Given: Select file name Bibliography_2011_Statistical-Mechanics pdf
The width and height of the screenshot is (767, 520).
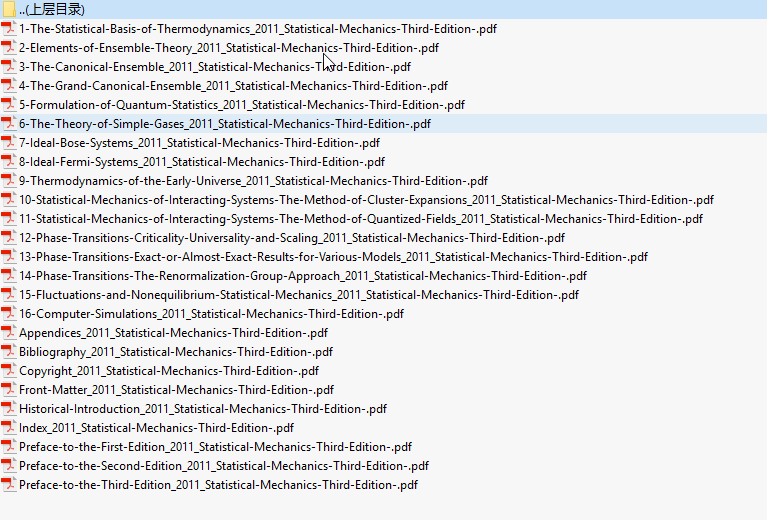Looking at the screenshot, I should 176,352.
